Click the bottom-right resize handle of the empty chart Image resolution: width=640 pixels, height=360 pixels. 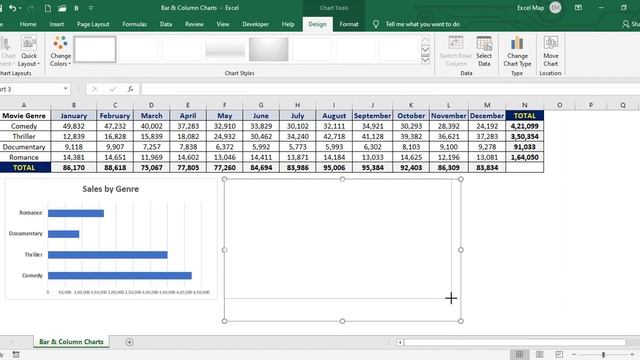click(x=461, y=321)
